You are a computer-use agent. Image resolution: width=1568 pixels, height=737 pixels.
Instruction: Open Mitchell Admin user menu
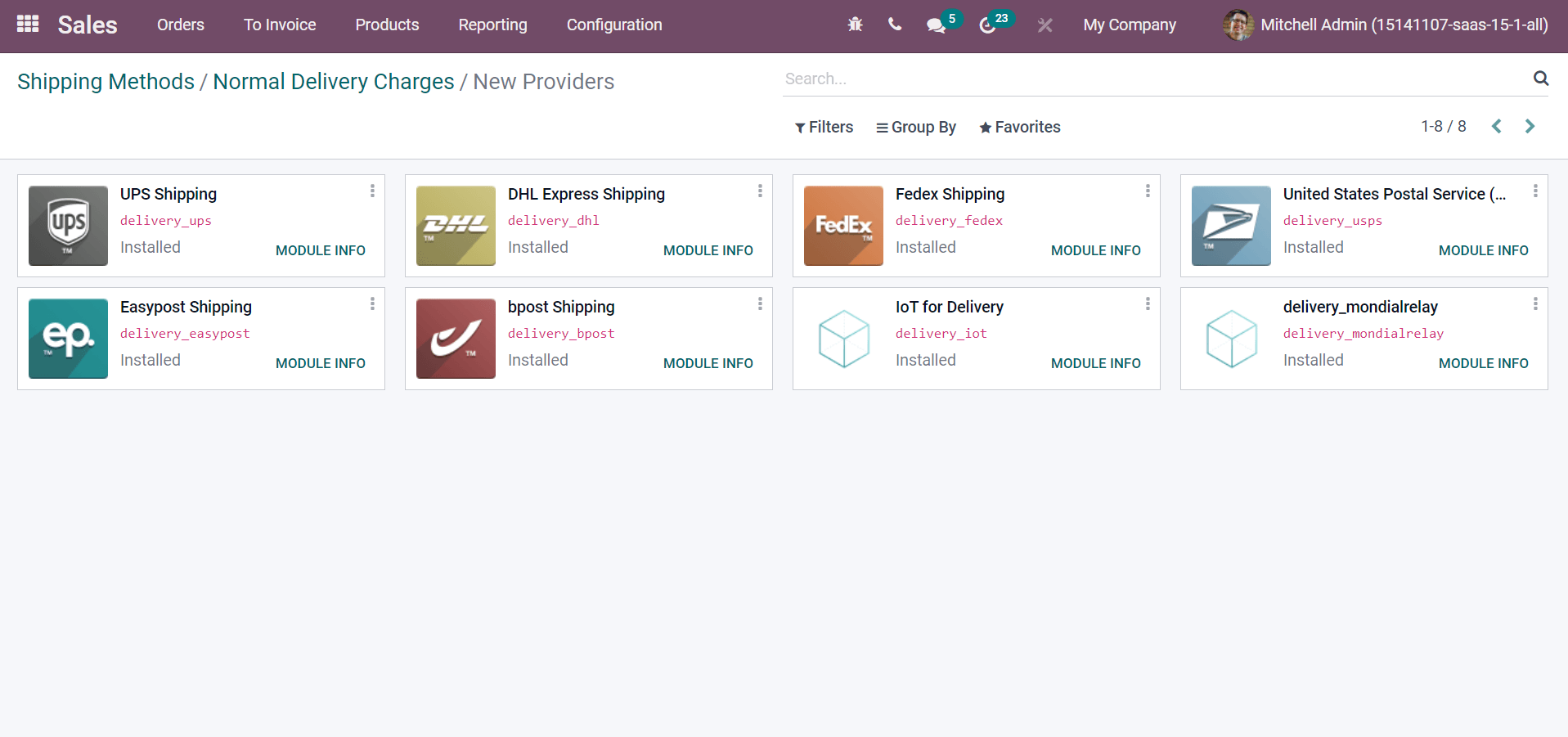(1385, 25)
